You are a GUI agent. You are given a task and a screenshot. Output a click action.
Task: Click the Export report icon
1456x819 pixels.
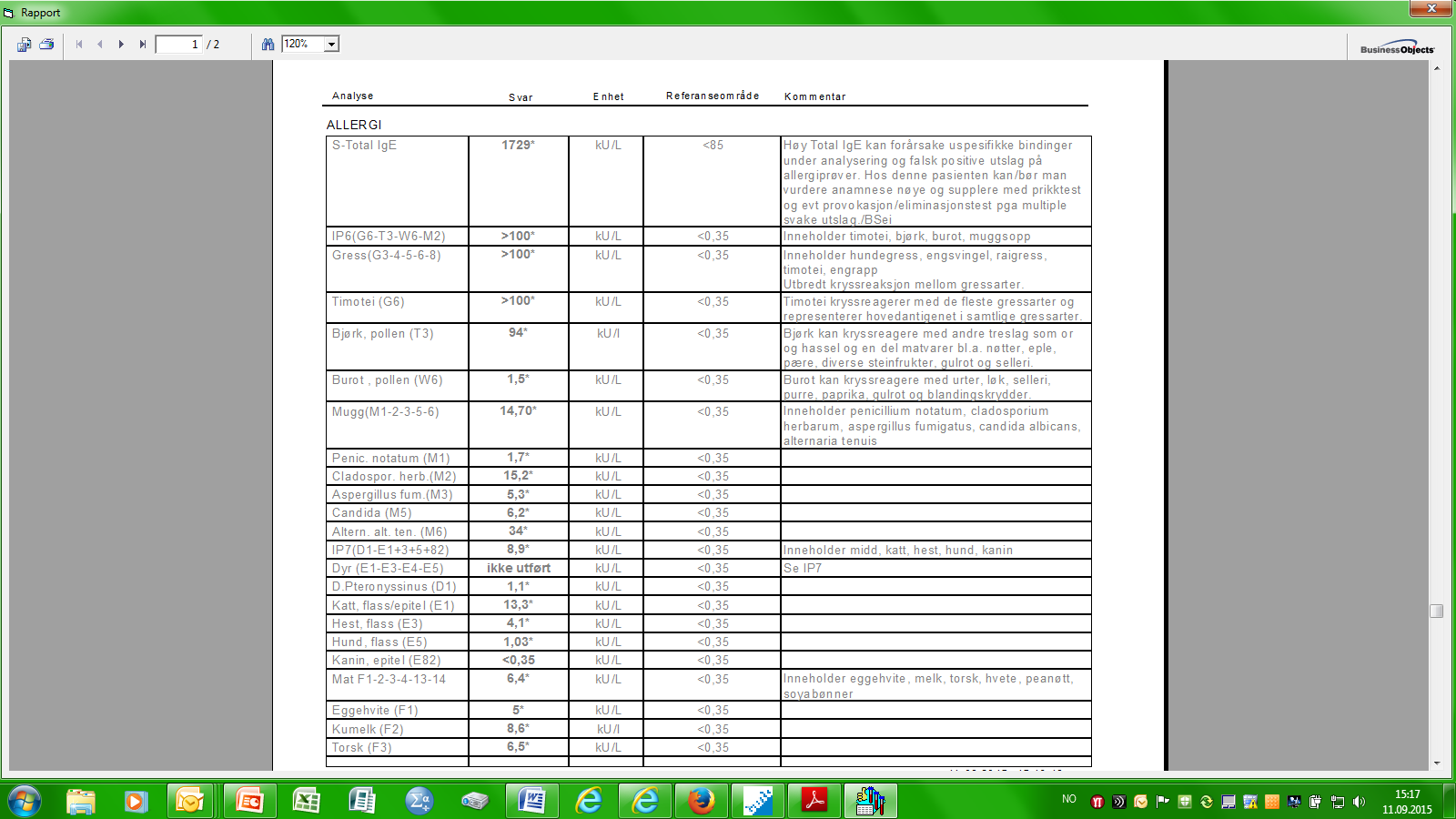pyautogui.click(x=24, y=44)
